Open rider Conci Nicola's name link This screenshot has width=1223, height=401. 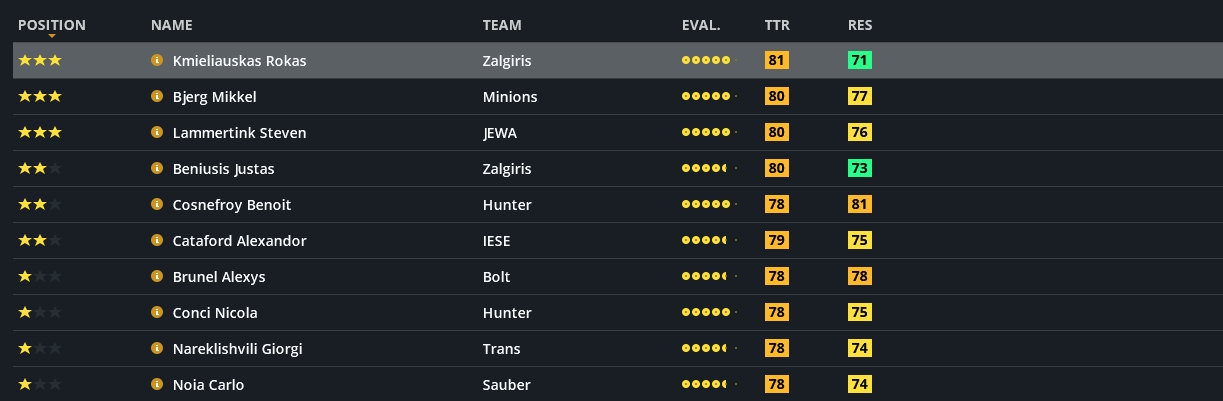point(215,313)
